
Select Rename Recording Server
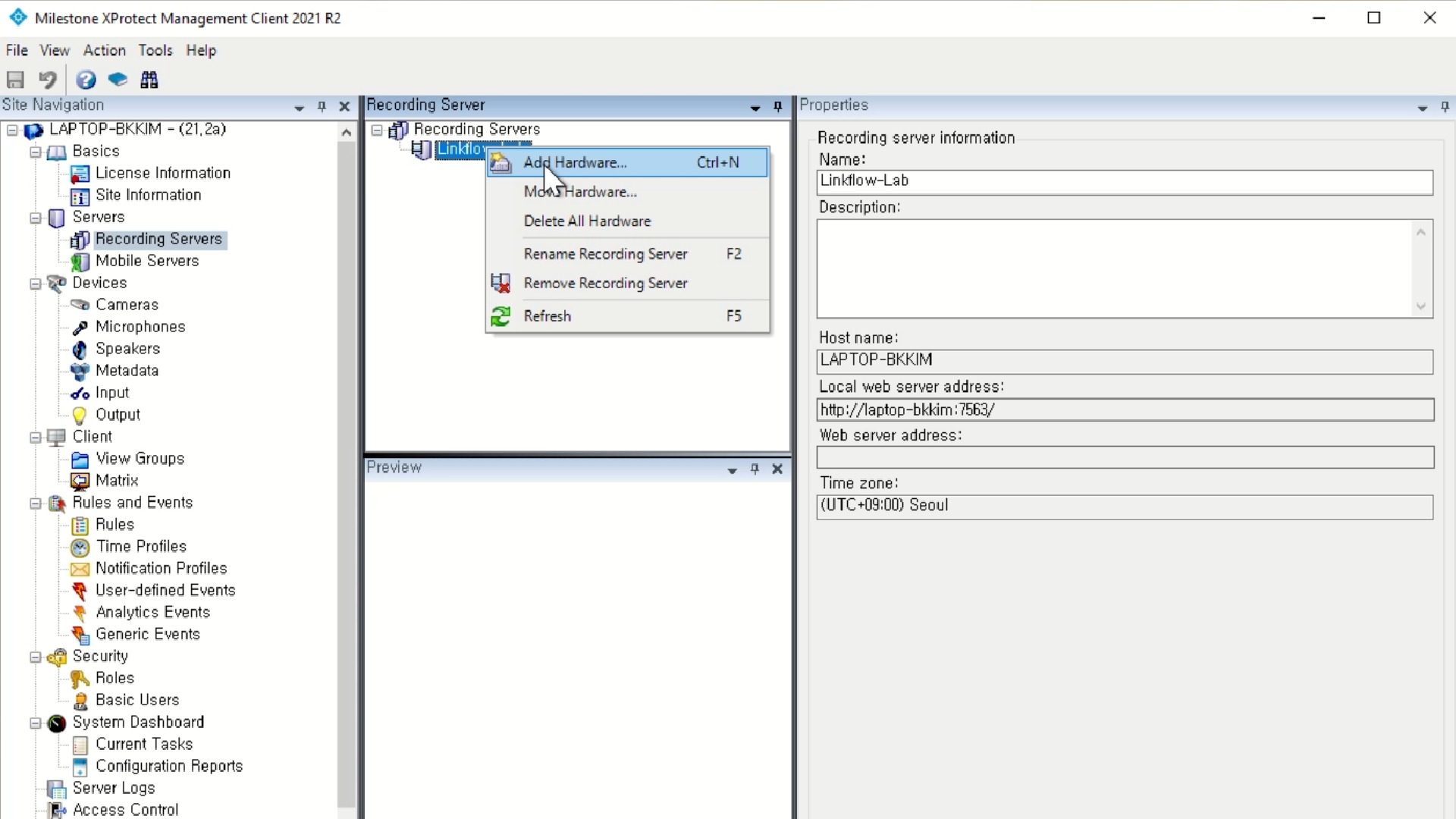tap(627, 254)
